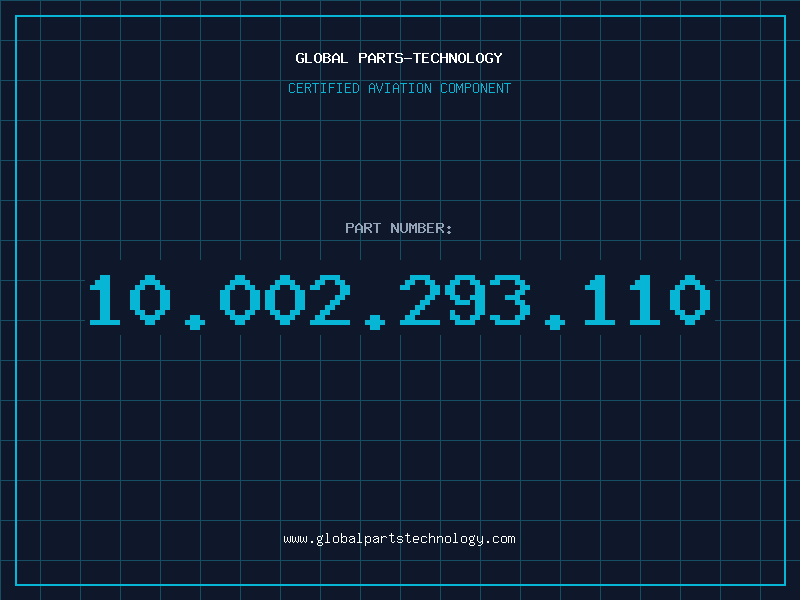Select the final "110" segment of part number
This screenshot has height=600, width=800.
click(x=647, y=300)
